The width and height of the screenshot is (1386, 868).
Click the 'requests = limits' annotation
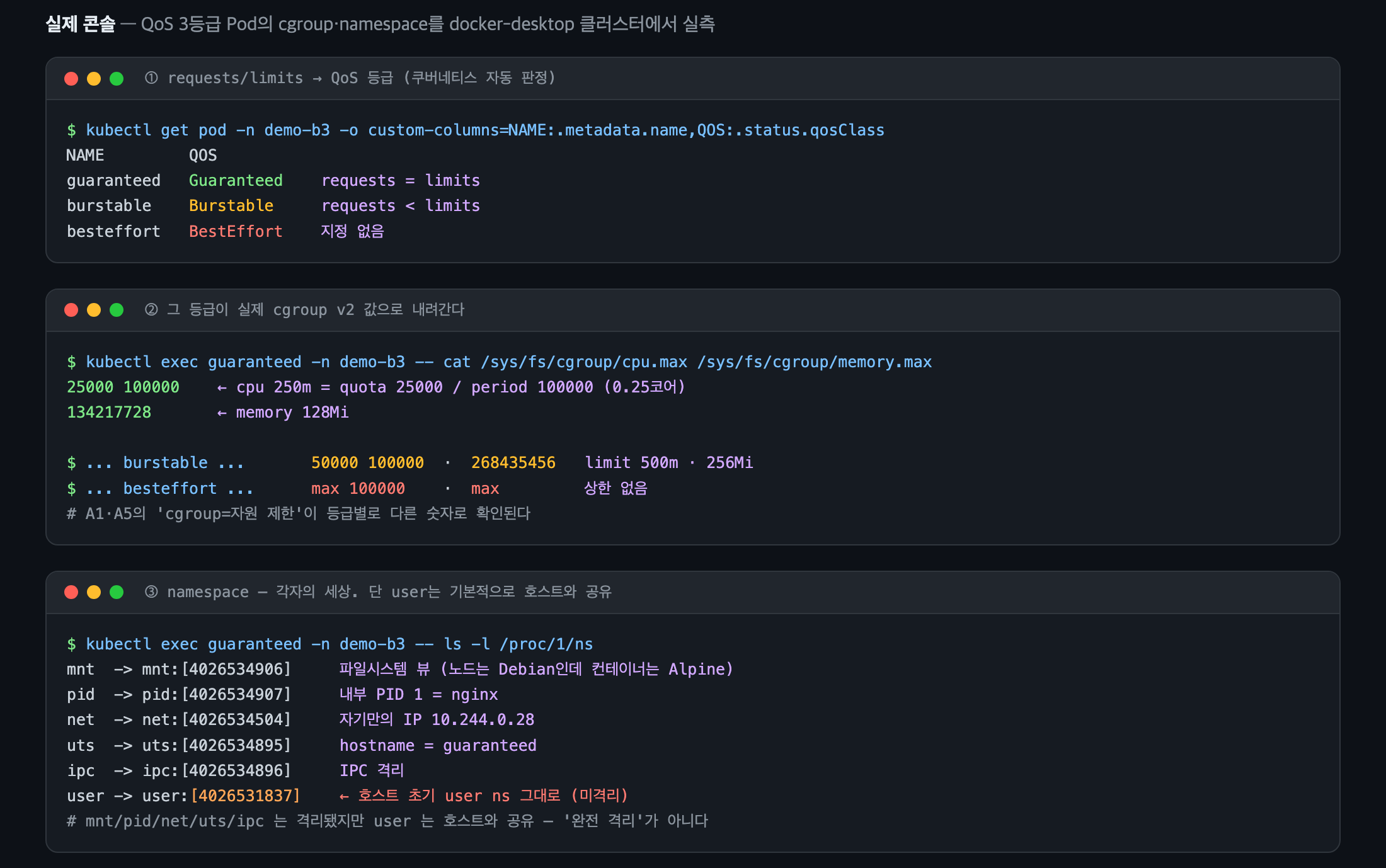(401, 181)
